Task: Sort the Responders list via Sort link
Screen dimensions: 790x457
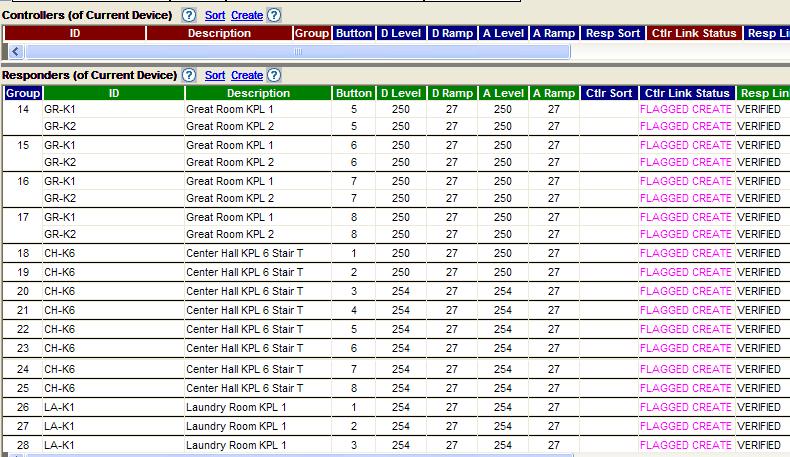Action: 215,76
